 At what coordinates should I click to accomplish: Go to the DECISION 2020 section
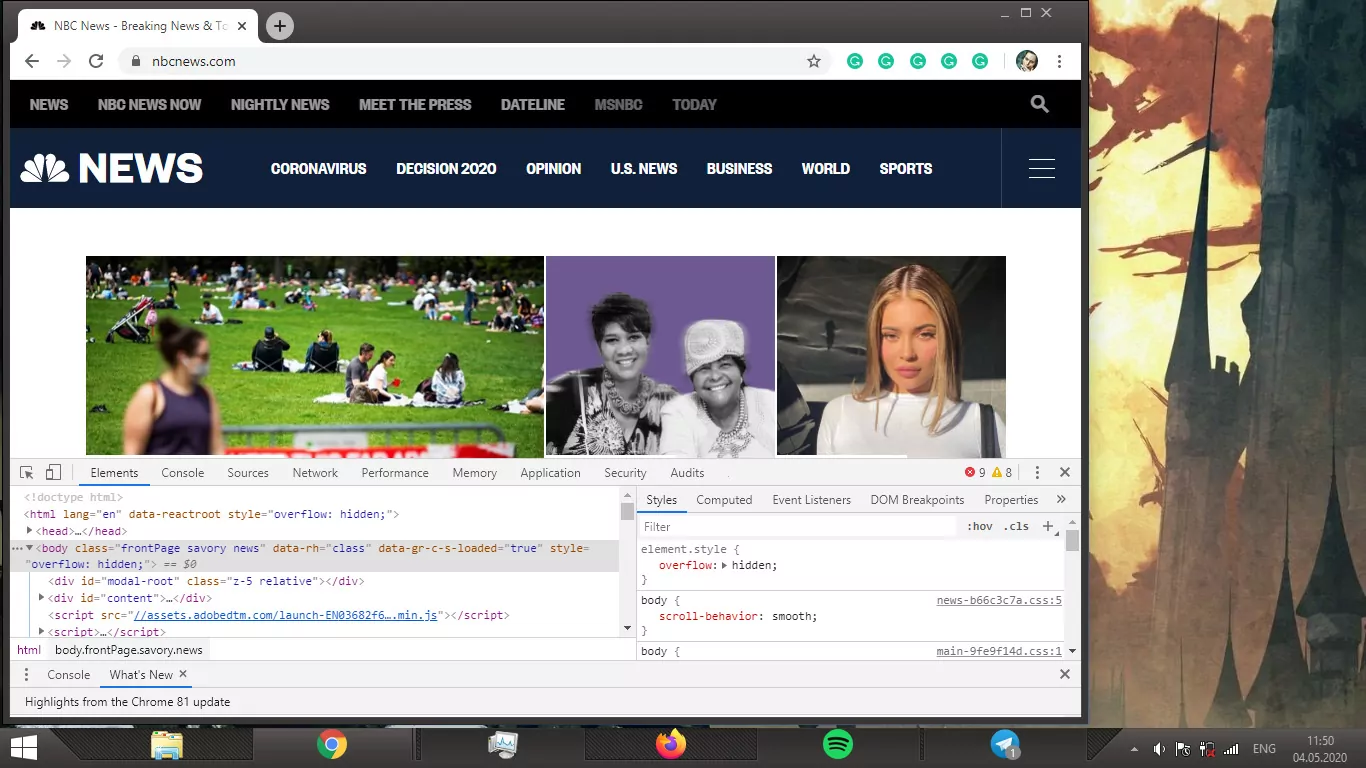[446, 168]
